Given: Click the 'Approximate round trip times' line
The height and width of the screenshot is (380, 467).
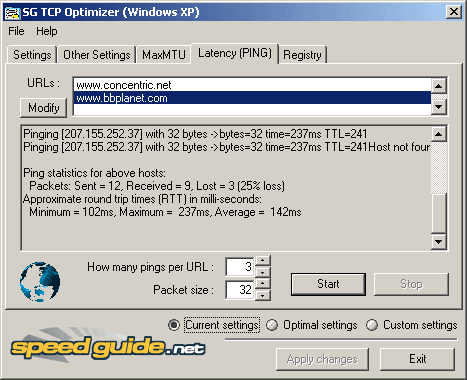Looking at the screenshot, I should pos(142,199).
